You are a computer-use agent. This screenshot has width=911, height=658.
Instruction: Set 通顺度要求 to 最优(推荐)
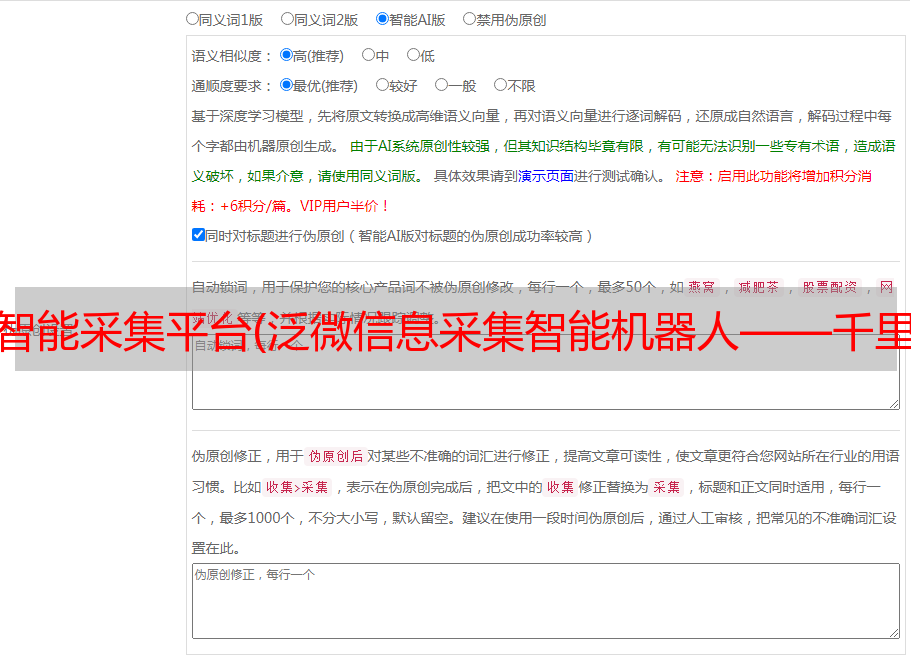[x=286, y=85]
